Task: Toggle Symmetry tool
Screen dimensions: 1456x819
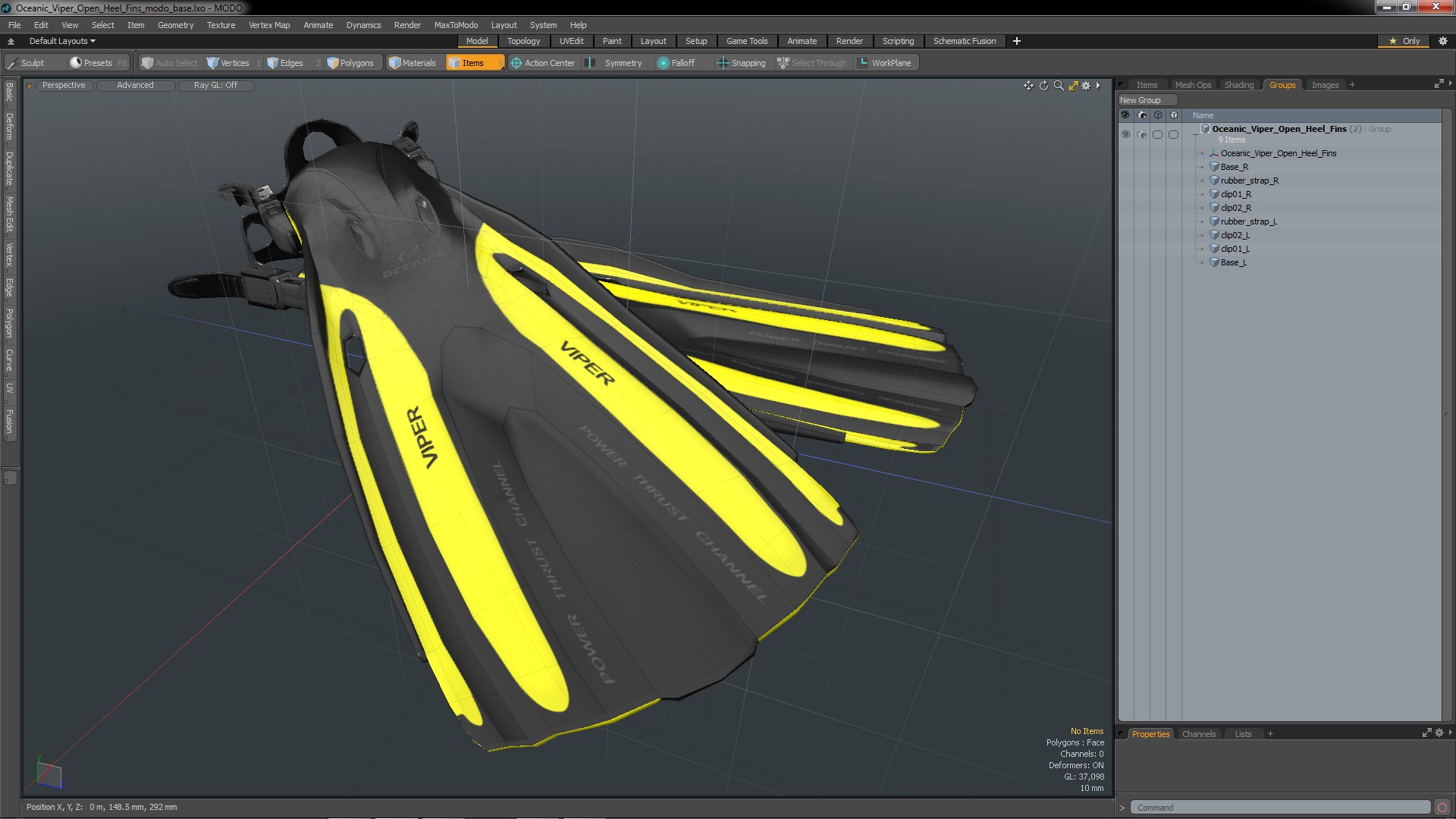Action: (616, 63)
